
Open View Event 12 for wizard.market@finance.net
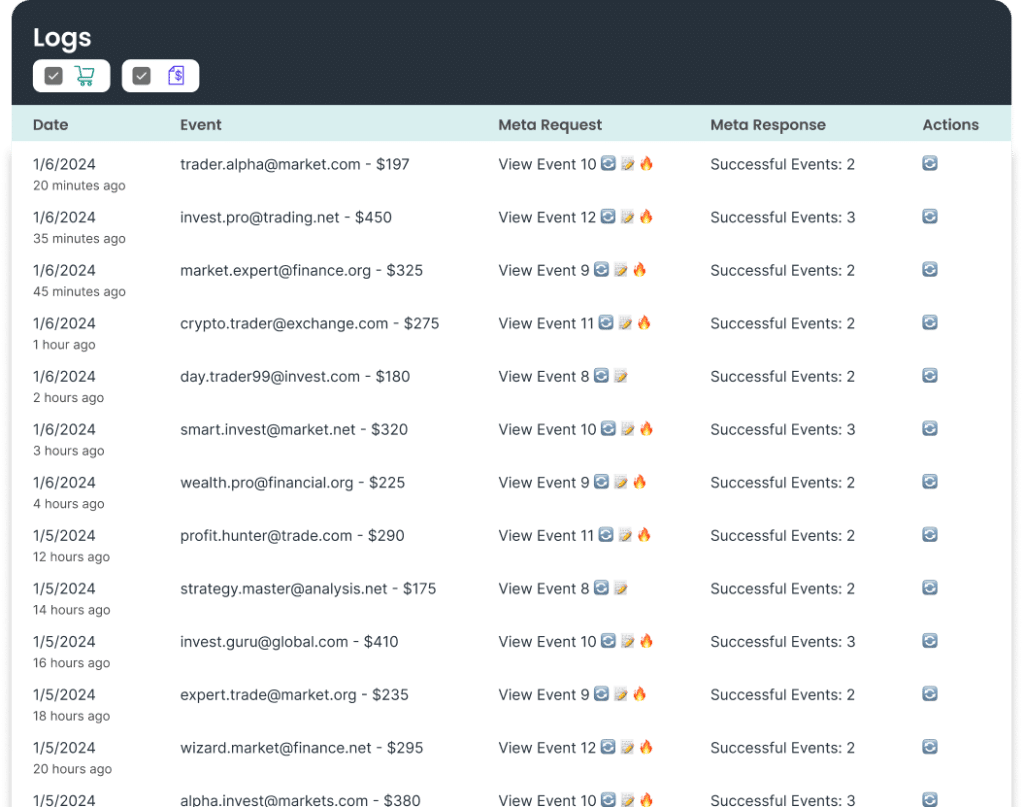(547, 747)
